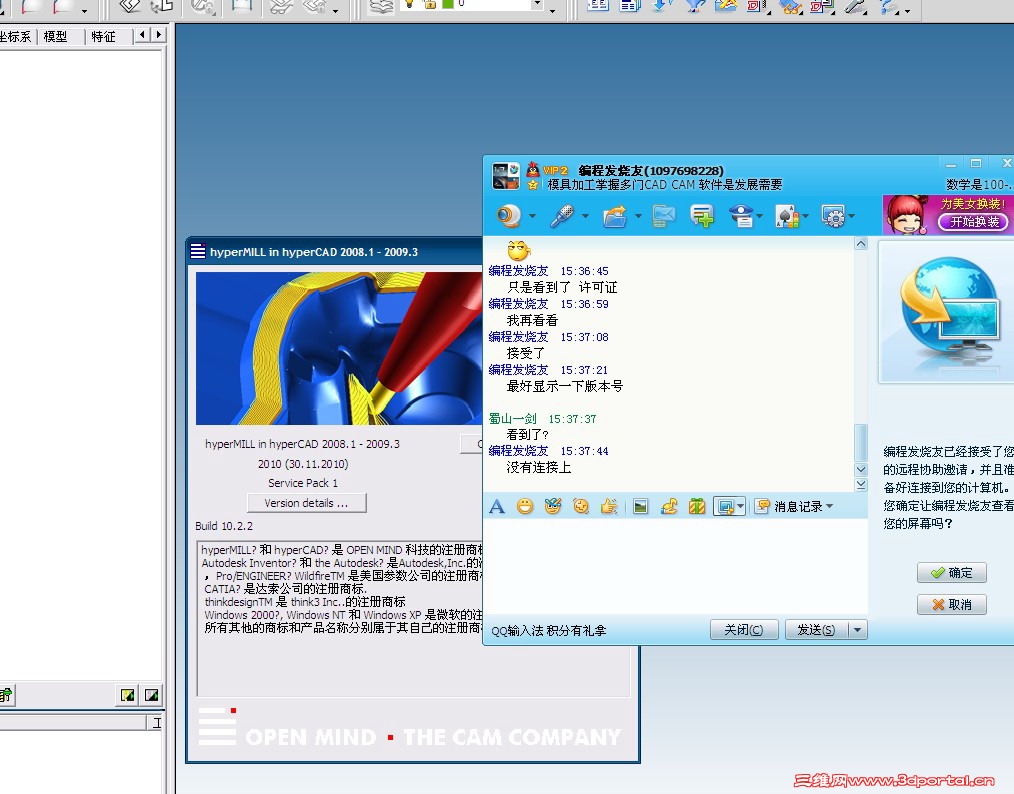Screen dimensions: 1014x794
Task: Launch QQ games cards icon
Action: click(x=787, y=216)
